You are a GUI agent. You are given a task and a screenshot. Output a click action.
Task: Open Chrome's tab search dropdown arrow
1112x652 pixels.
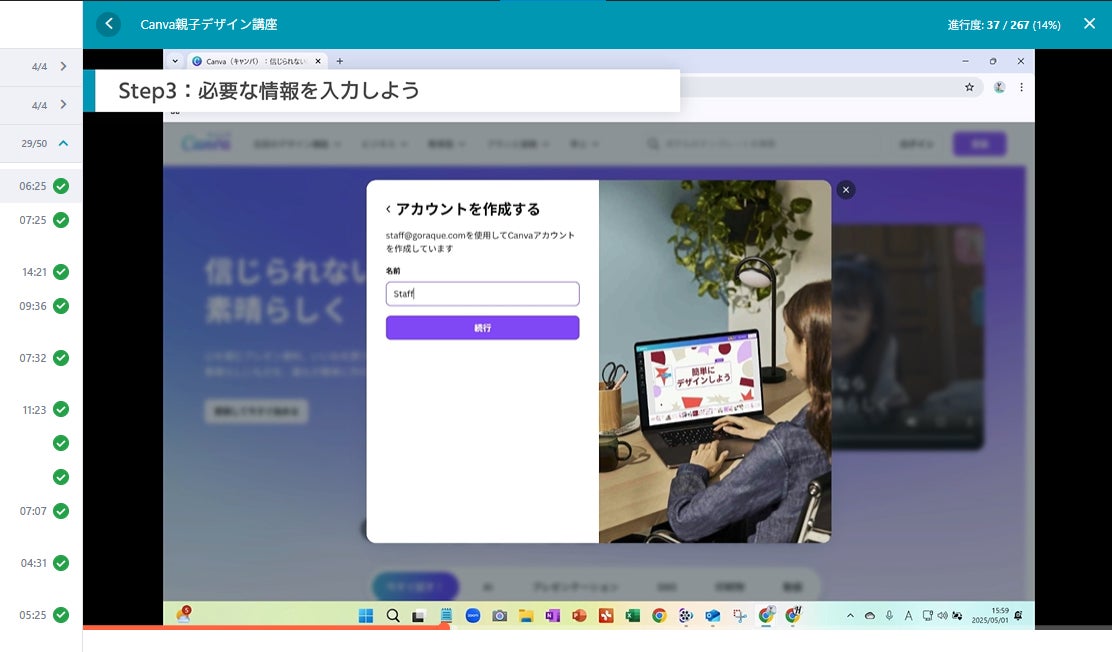click(174, 61)
